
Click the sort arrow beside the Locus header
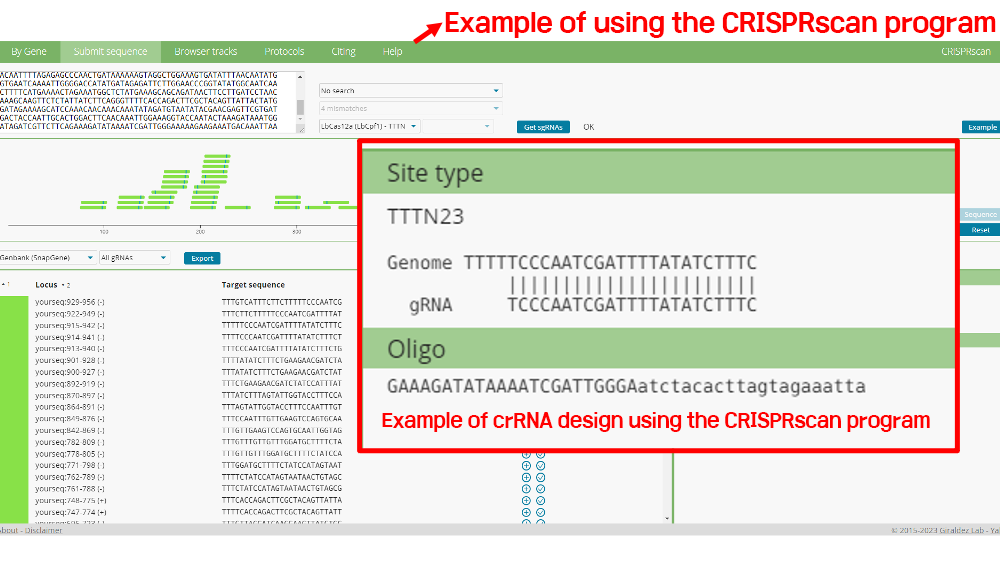[x=65, y=285]
